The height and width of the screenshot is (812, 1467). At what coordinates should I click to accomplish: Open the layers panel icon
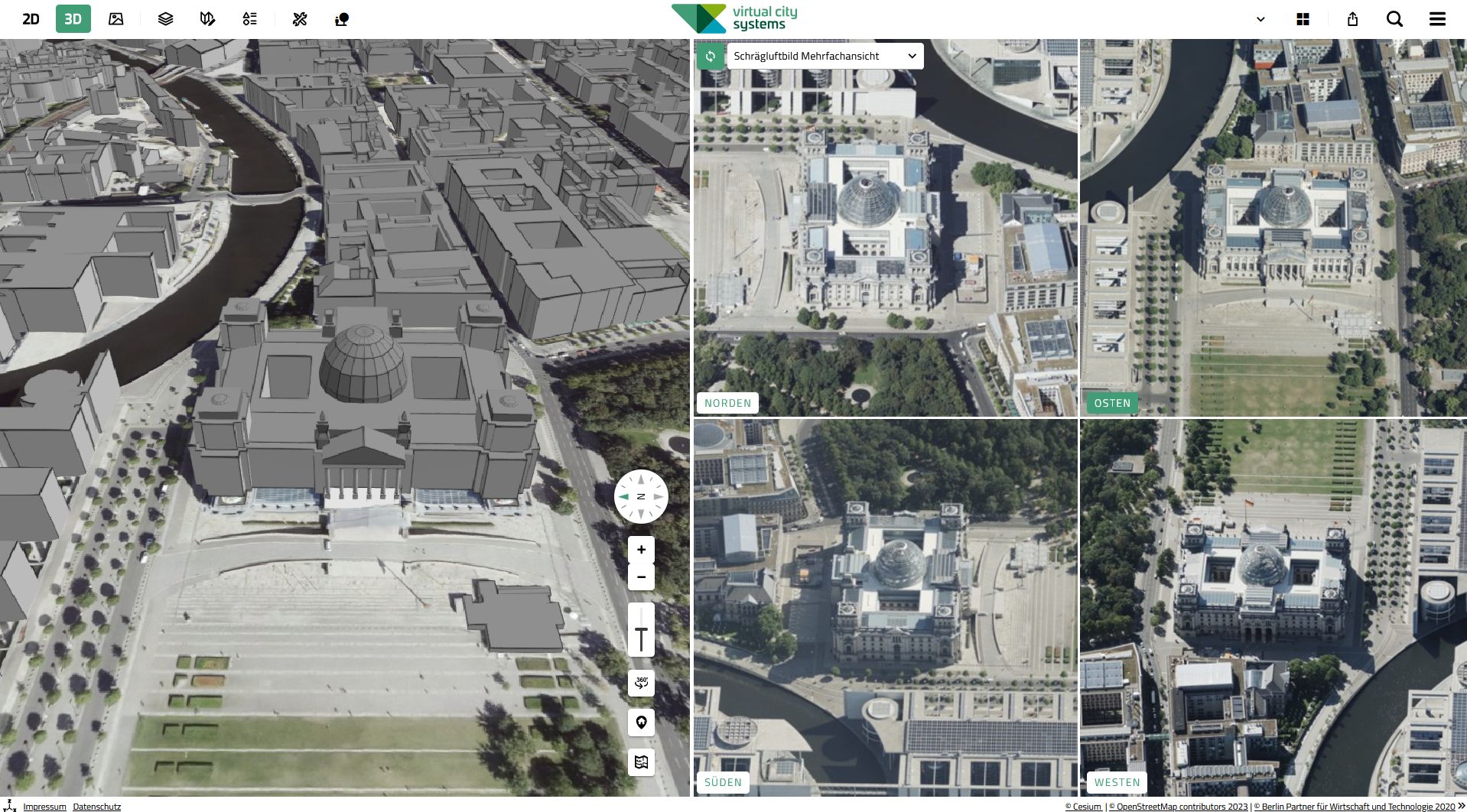[164, 18]
